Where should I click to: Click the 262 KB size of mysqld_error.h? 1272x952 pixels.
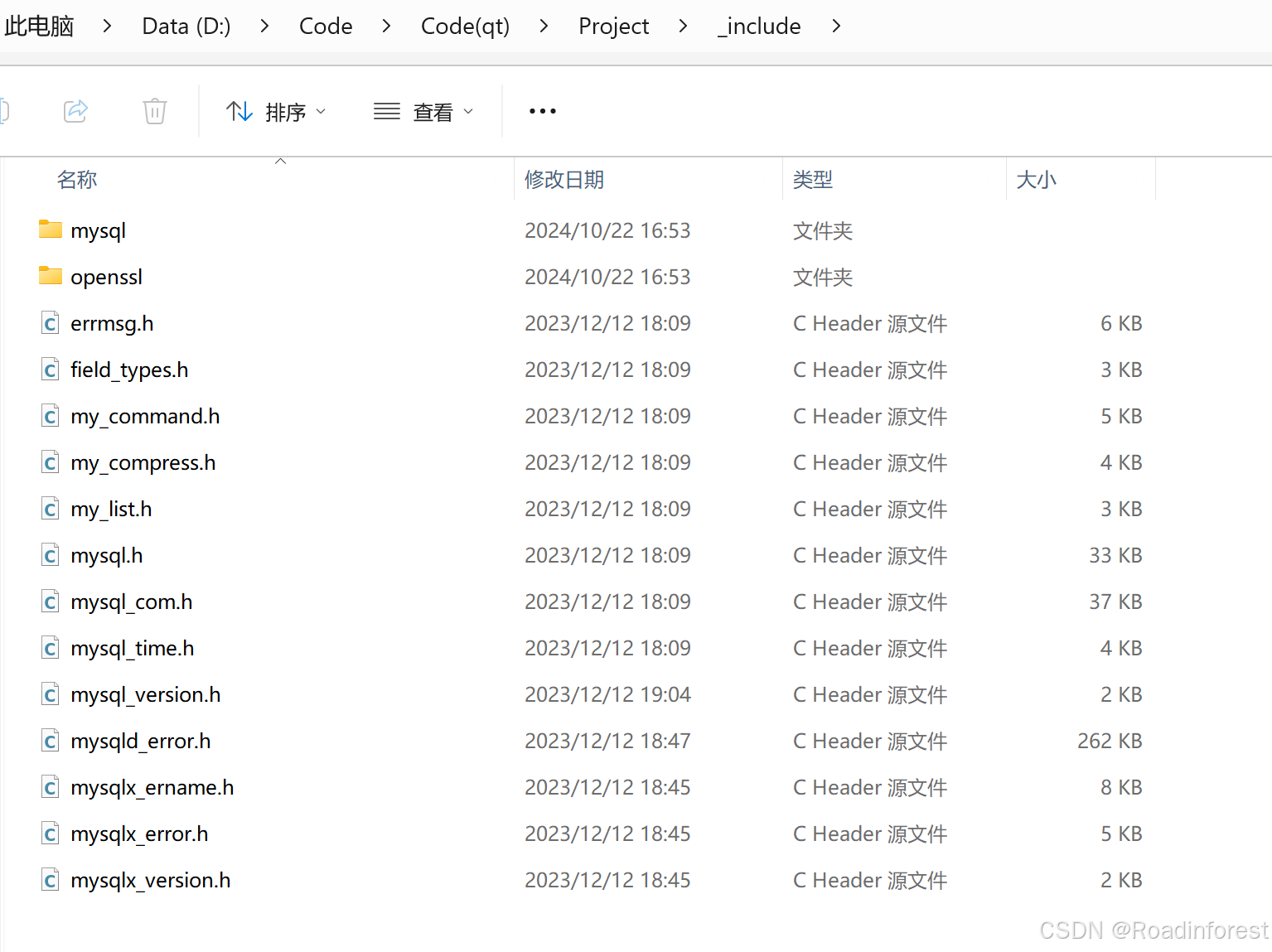[x=1110, y=741]
